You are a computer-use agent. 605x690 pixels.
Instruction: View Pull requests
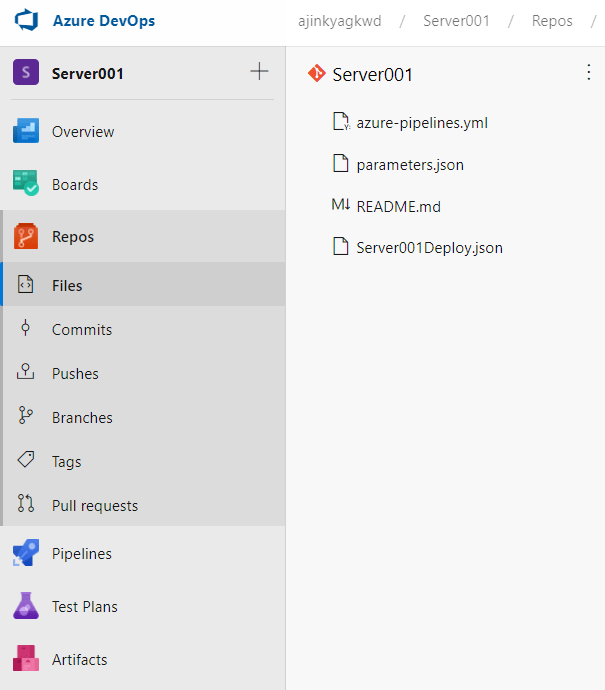[x=94, y=506]
